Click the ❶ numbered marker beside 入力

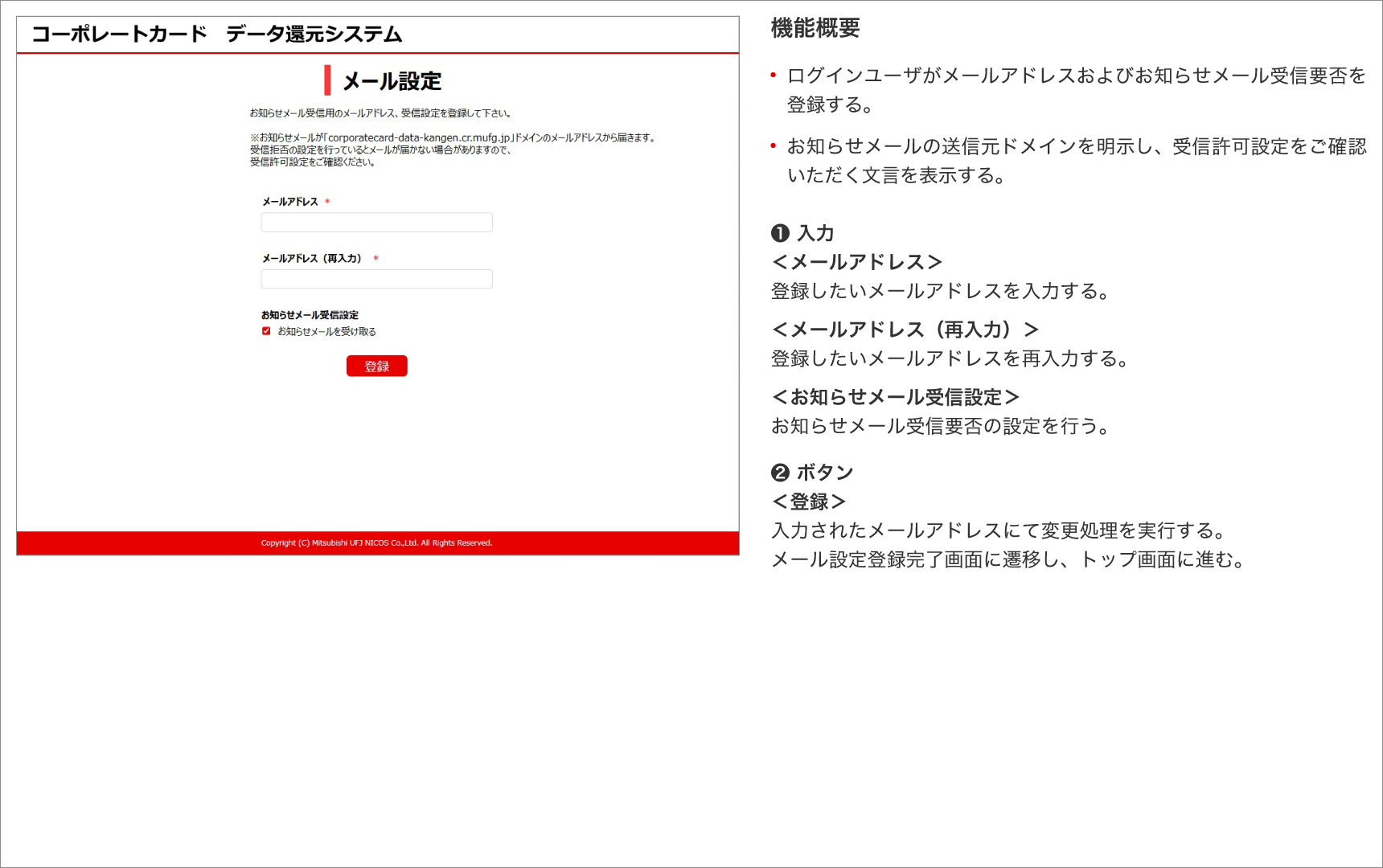[779, 233]
